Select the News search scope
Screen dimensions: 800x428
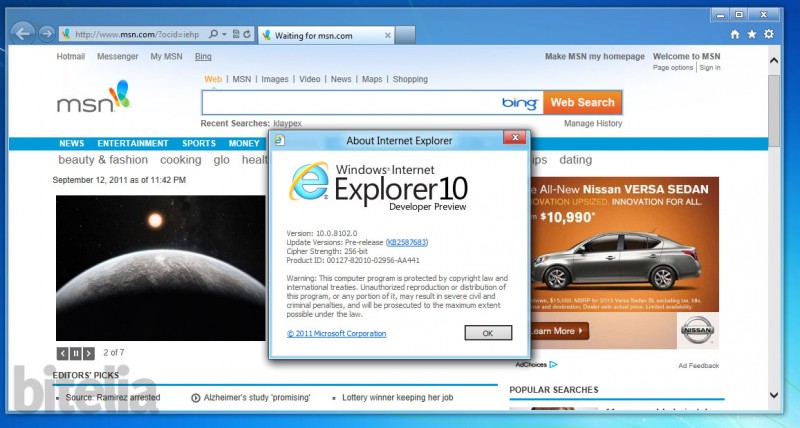click(341, 79)
